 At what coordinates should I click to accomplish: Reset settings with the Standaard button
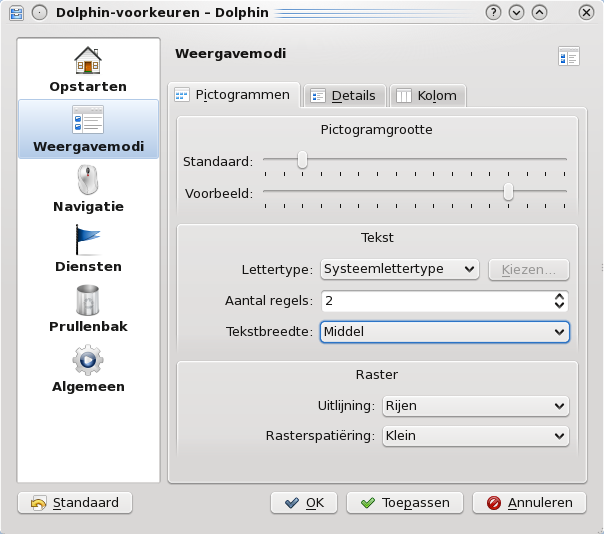[75, 503]
